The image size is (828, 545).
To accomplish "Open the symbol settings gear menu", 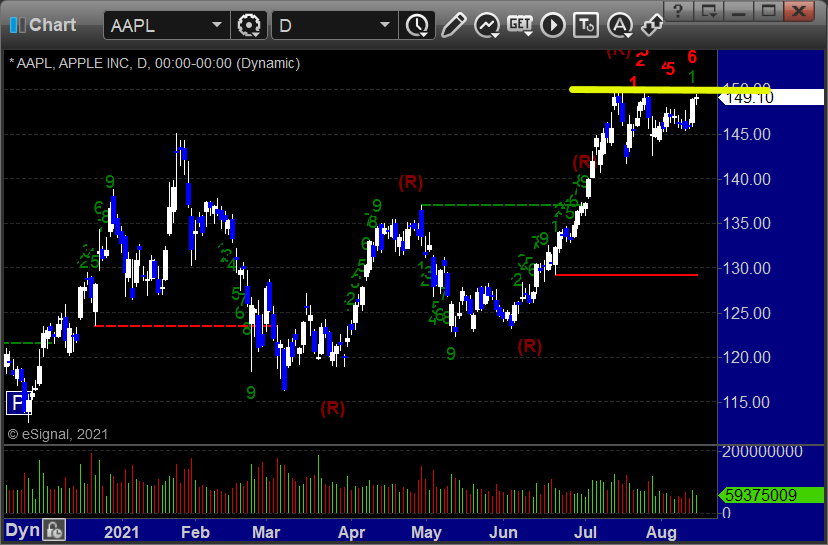I will pyautogui.click(x=249, y=25).
